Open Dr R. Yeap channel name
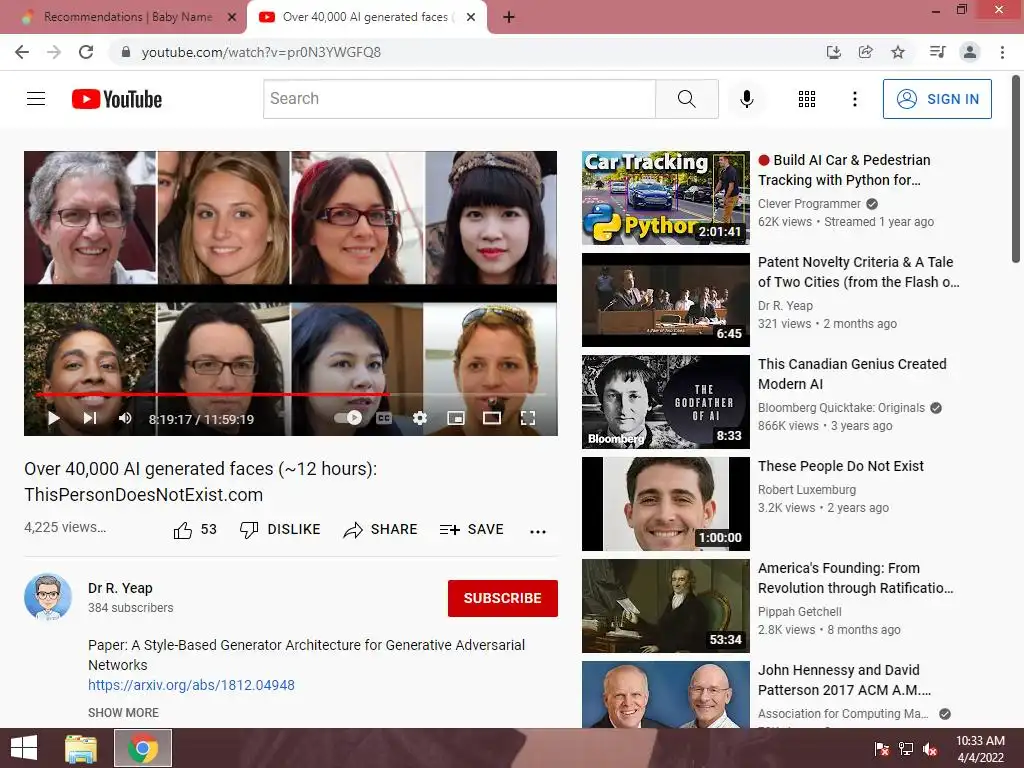 pos(120,588)
